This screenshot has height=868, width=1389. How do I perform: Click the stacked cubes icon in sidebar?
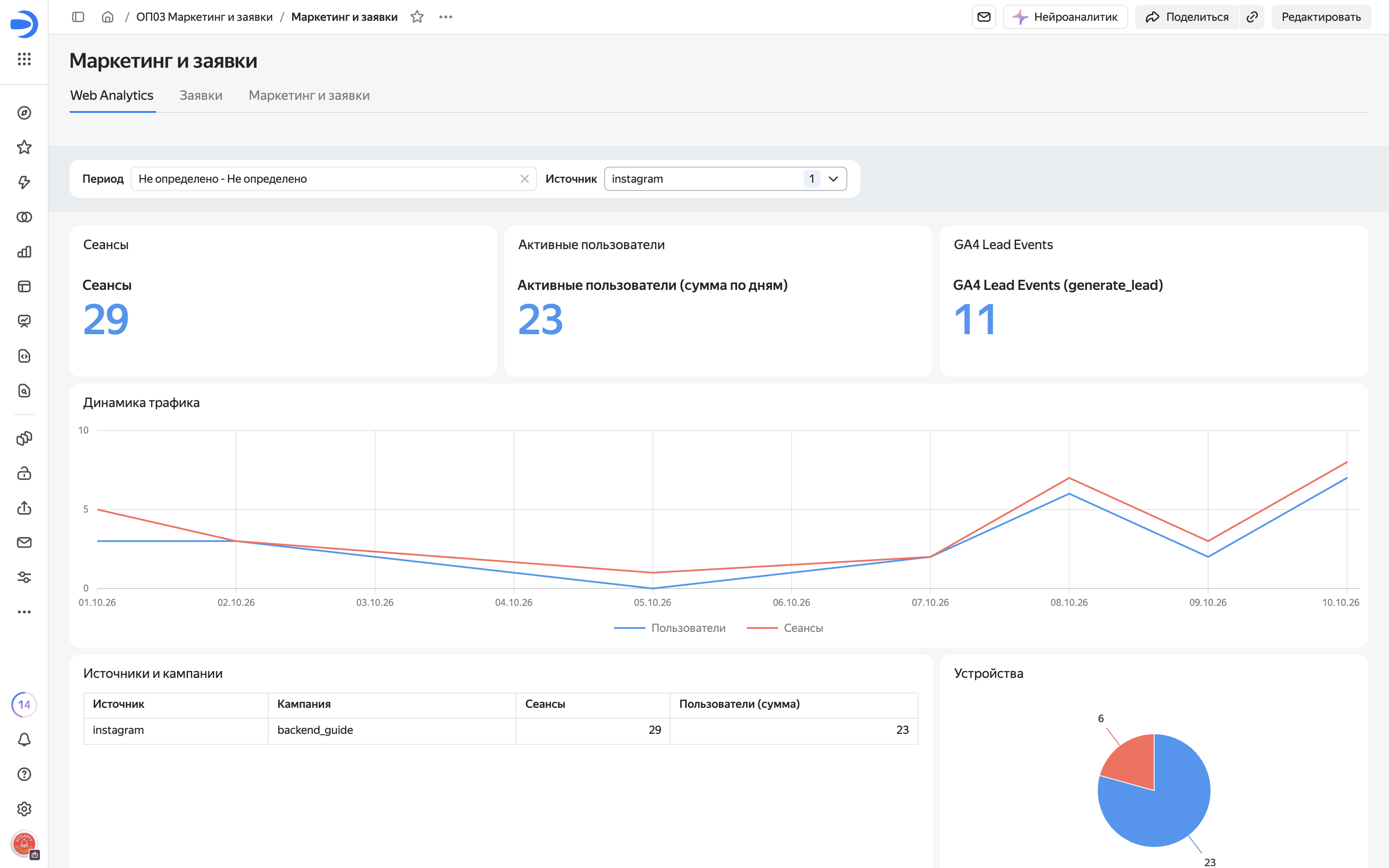tap(24, 439)
